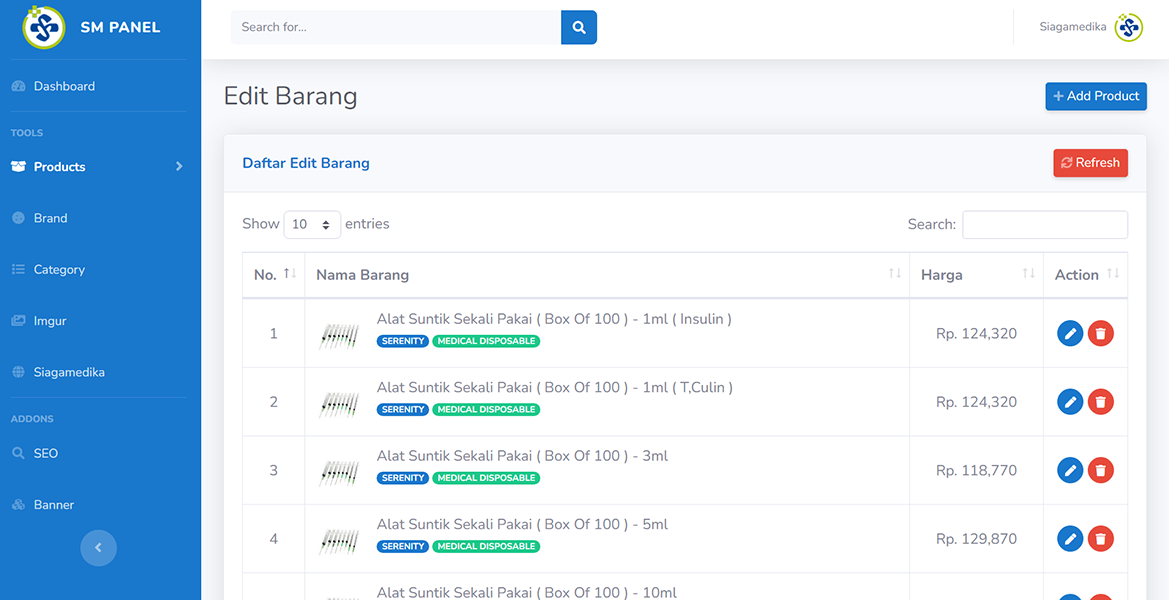
Task: Open the Show entries count dropdown
Action: pyautogui.click(x=312, y=225)
